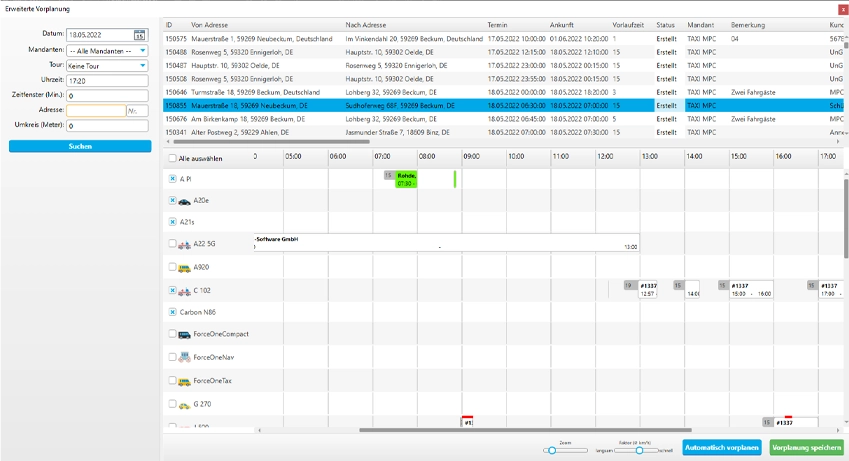Screen dimensions: 849x461
Task: Sort by the Ankunft column header
Action: click(561, 25)
